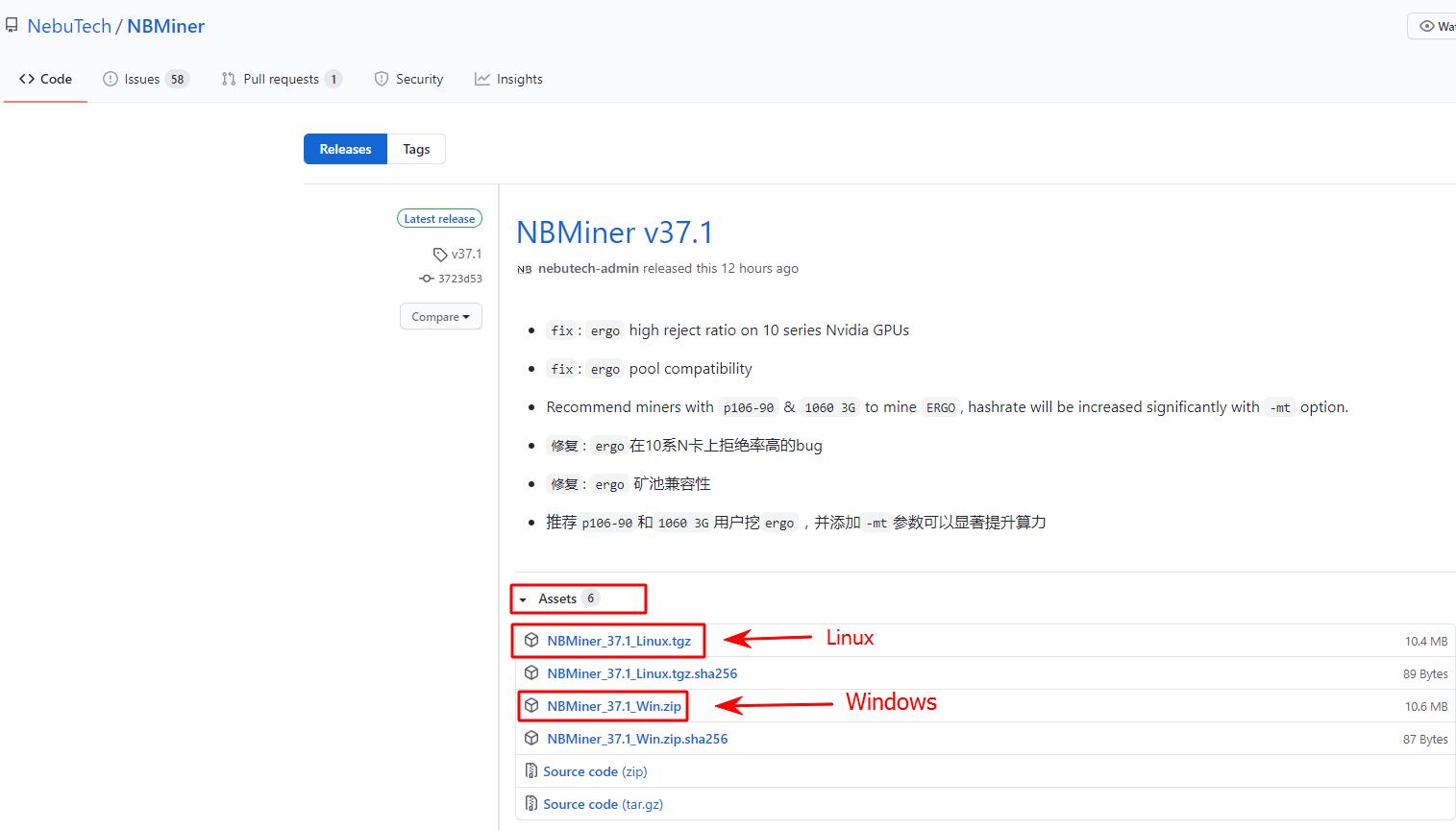
Task: Click the Pull requests count badge 1
Action: pos(333,79)
